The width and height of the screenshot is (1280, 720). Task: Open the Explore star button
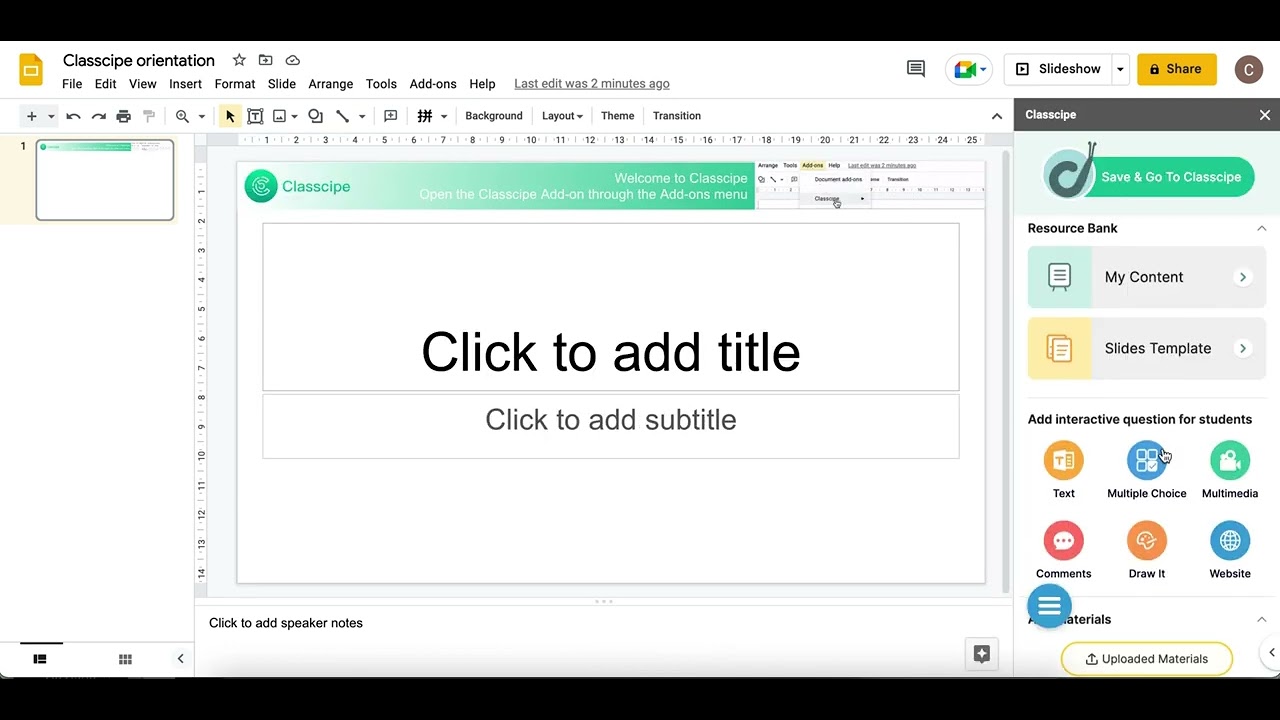point(981,654)
